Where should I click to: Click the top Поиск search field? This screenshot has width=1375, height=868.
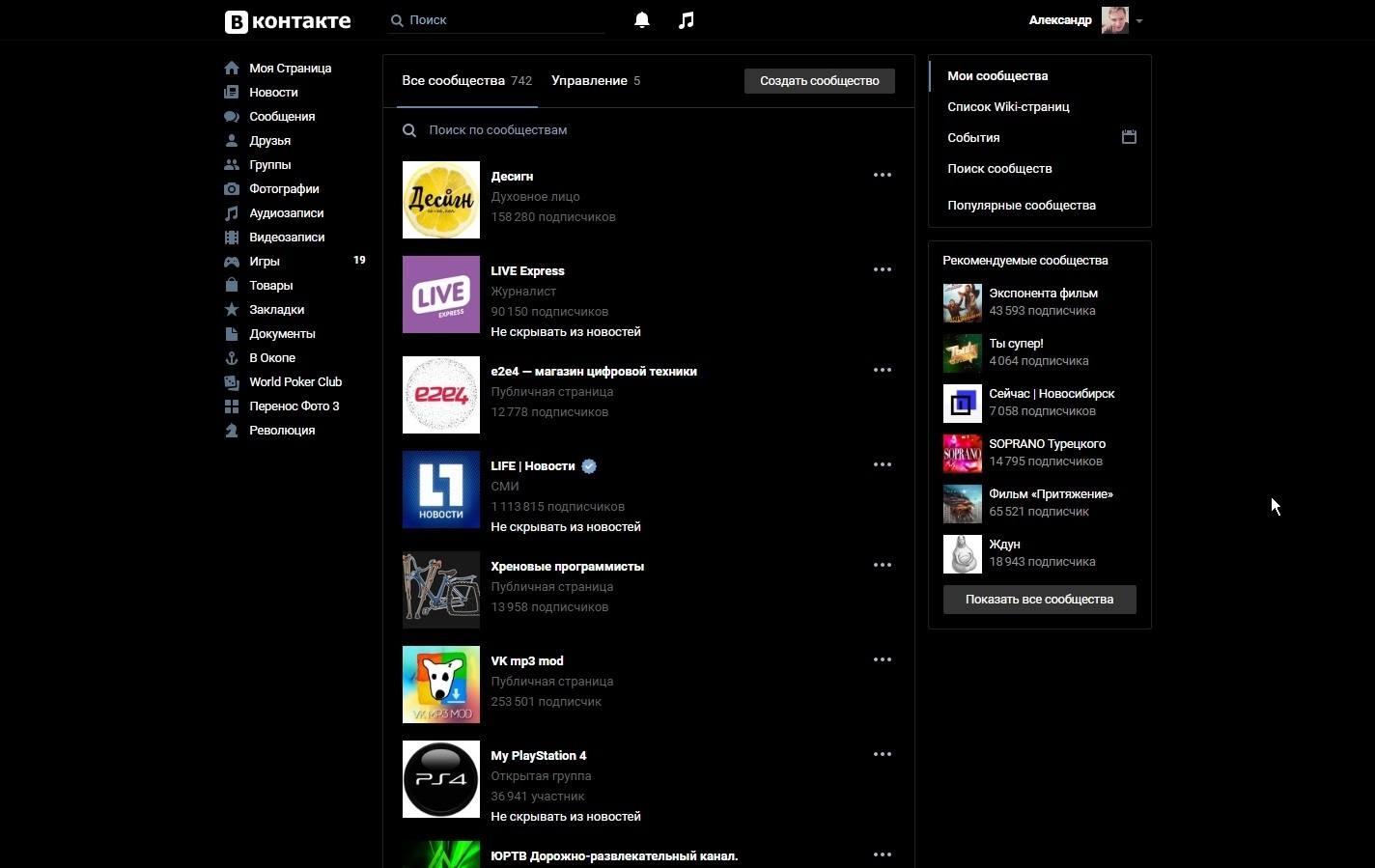[495, 20]
